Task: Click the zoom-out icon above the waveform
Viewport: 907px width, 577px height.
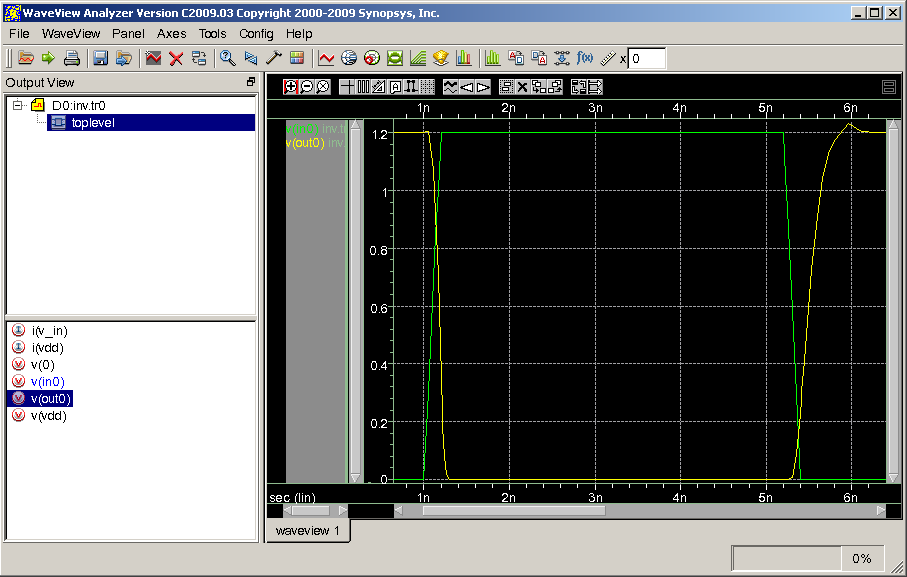Action: (307, 87)
